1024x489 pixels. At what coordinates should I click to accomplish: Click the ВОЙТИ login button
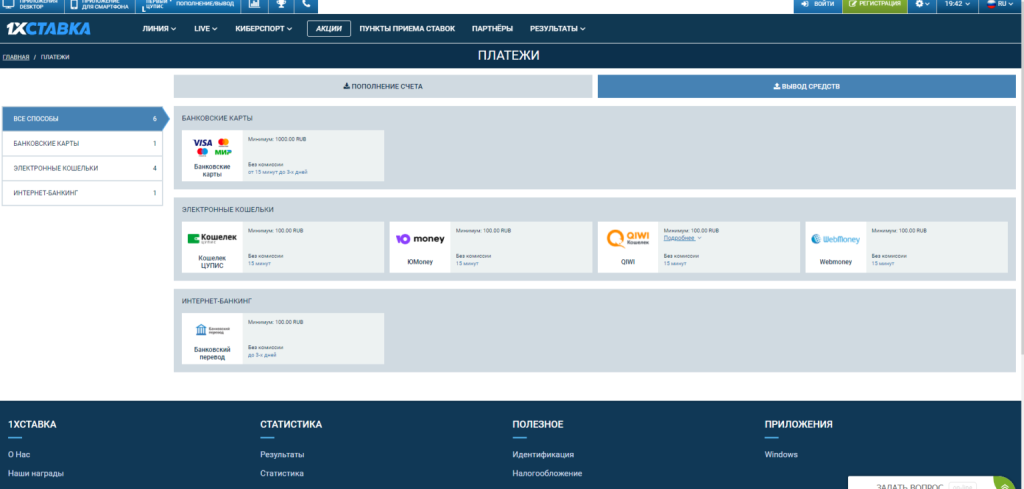(x=818, y=5)
